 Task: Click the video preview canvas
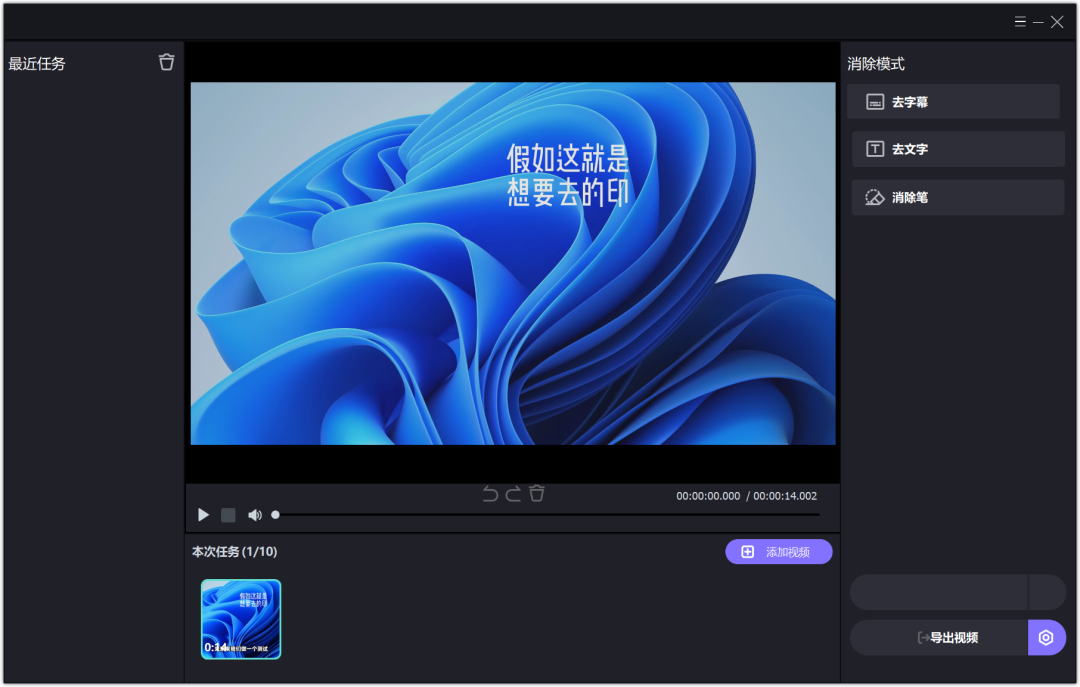click(513, 263)
